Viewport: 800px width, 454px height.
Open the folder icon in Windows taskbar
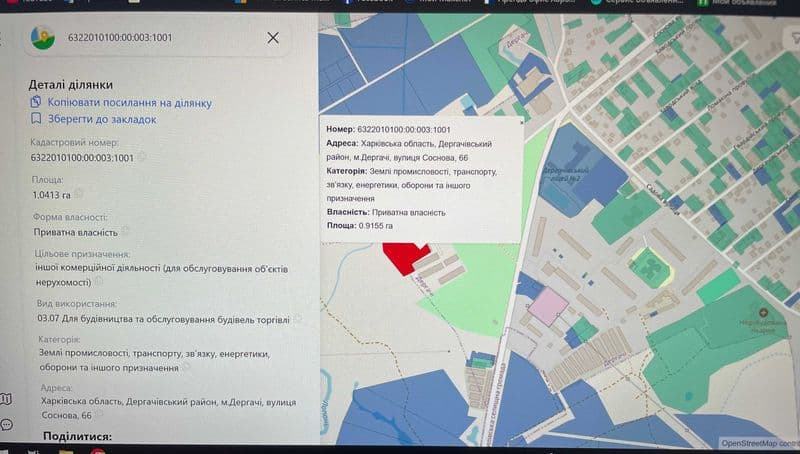pyautogui.click(x=66, y=451)
